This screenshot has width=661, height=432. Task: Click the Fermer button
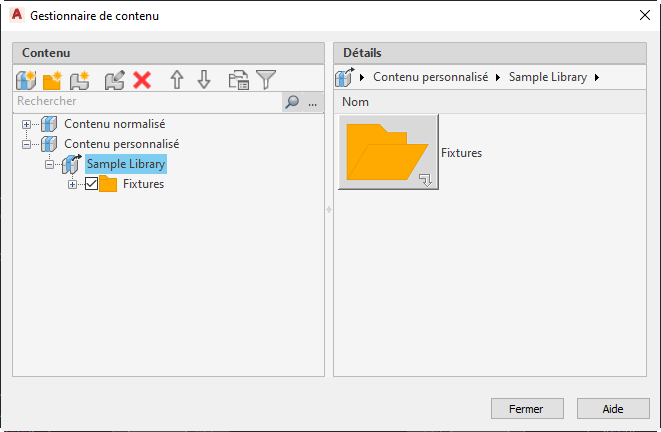tap(526, 409)
